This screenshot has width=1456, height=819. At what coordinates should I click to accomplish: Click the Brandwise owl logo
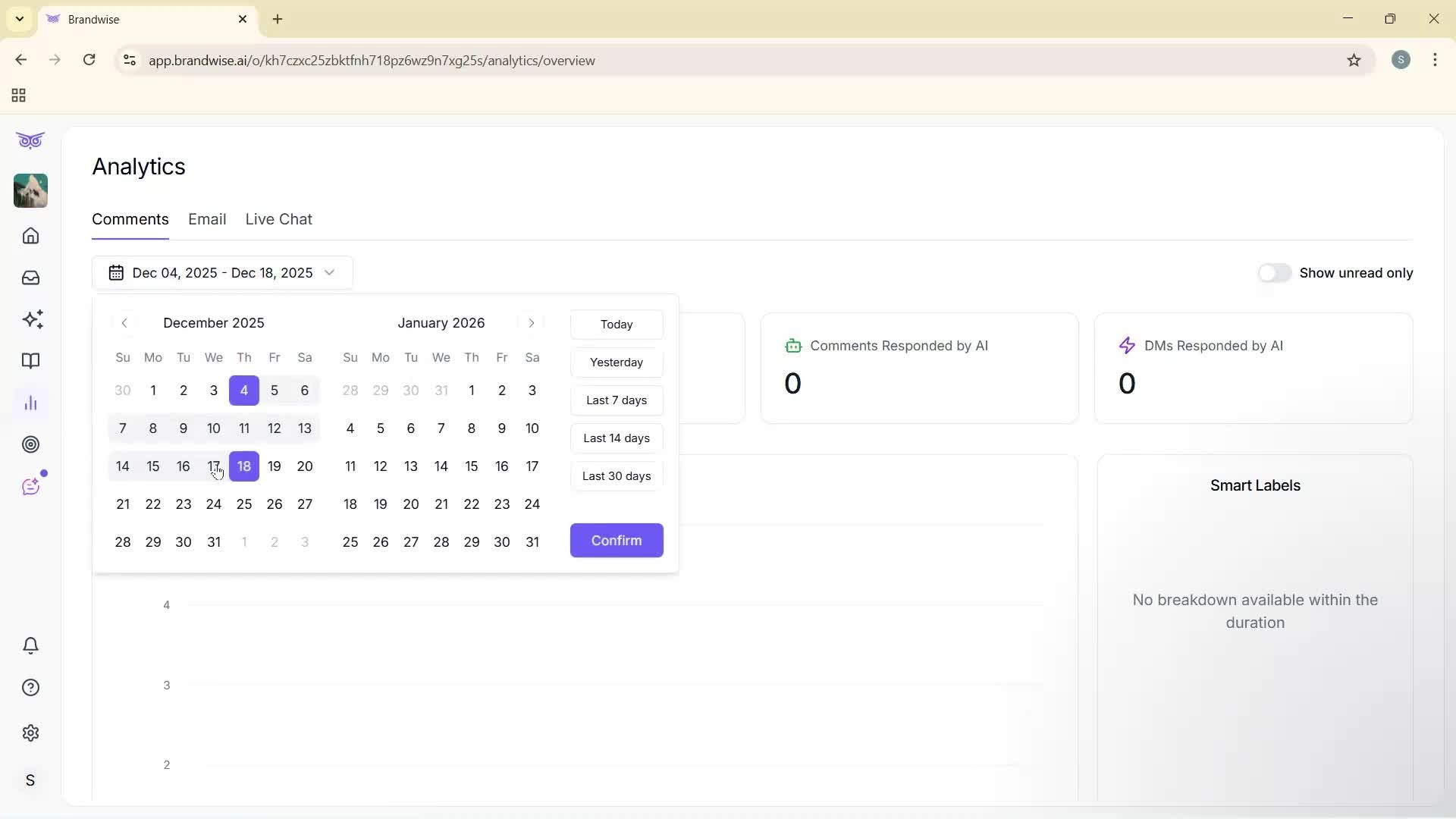[x=30, y=140]
